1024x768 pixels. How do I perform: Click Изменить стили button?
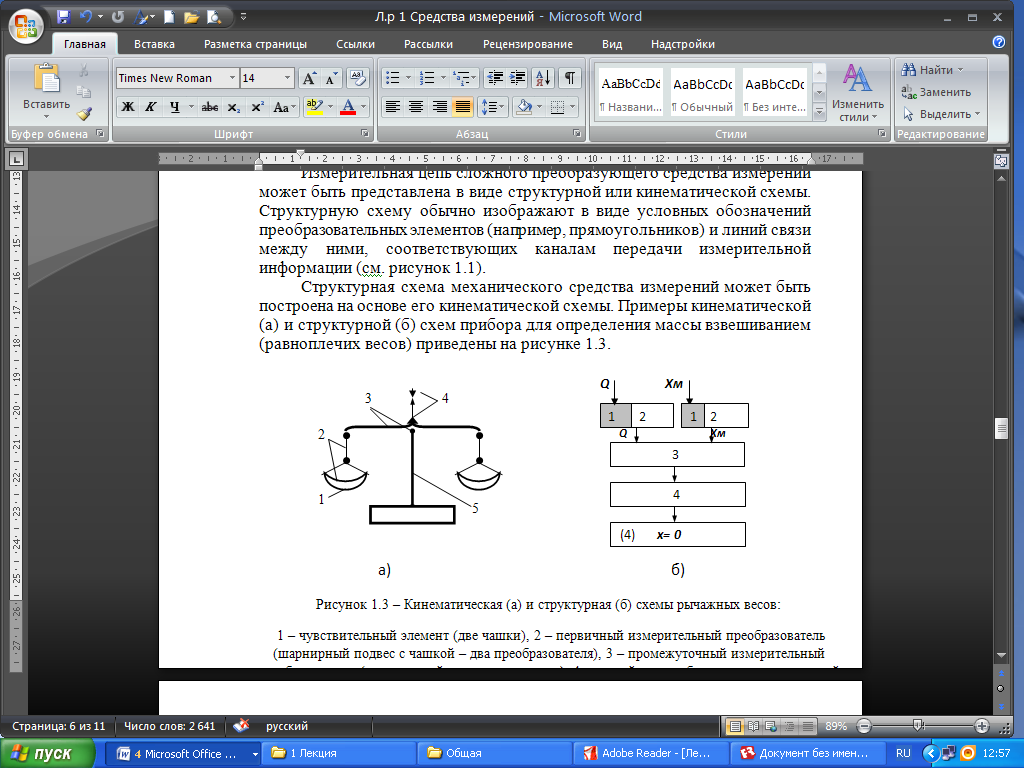(x=857, y=92)
